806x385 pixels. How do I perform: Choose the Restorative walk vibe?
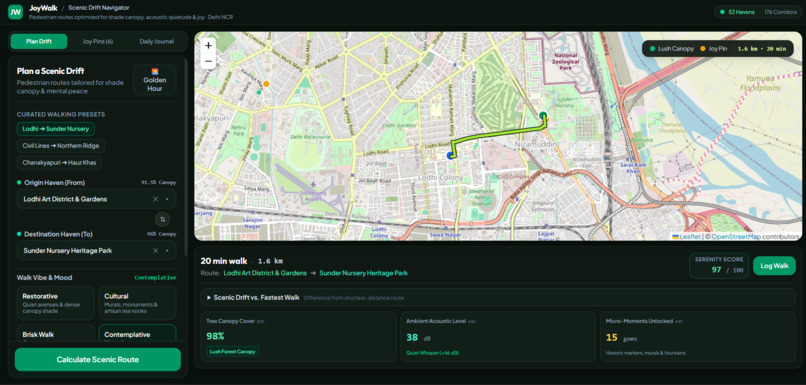pos(56,303)
